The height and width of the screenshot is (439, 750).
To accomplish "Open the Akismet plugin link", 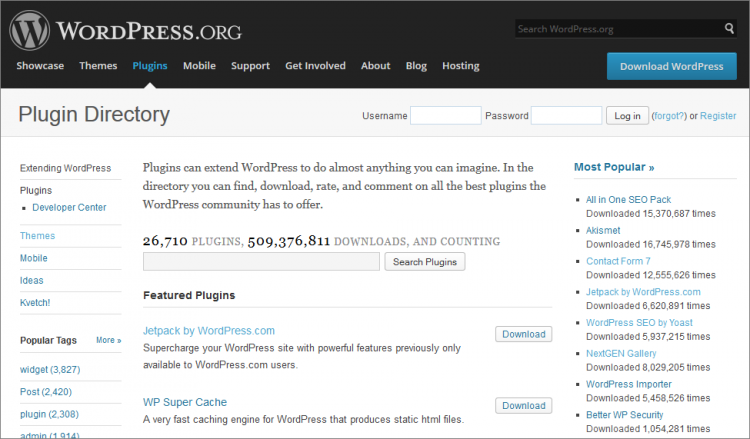I will pyautogui.click(x=603, y=230).
